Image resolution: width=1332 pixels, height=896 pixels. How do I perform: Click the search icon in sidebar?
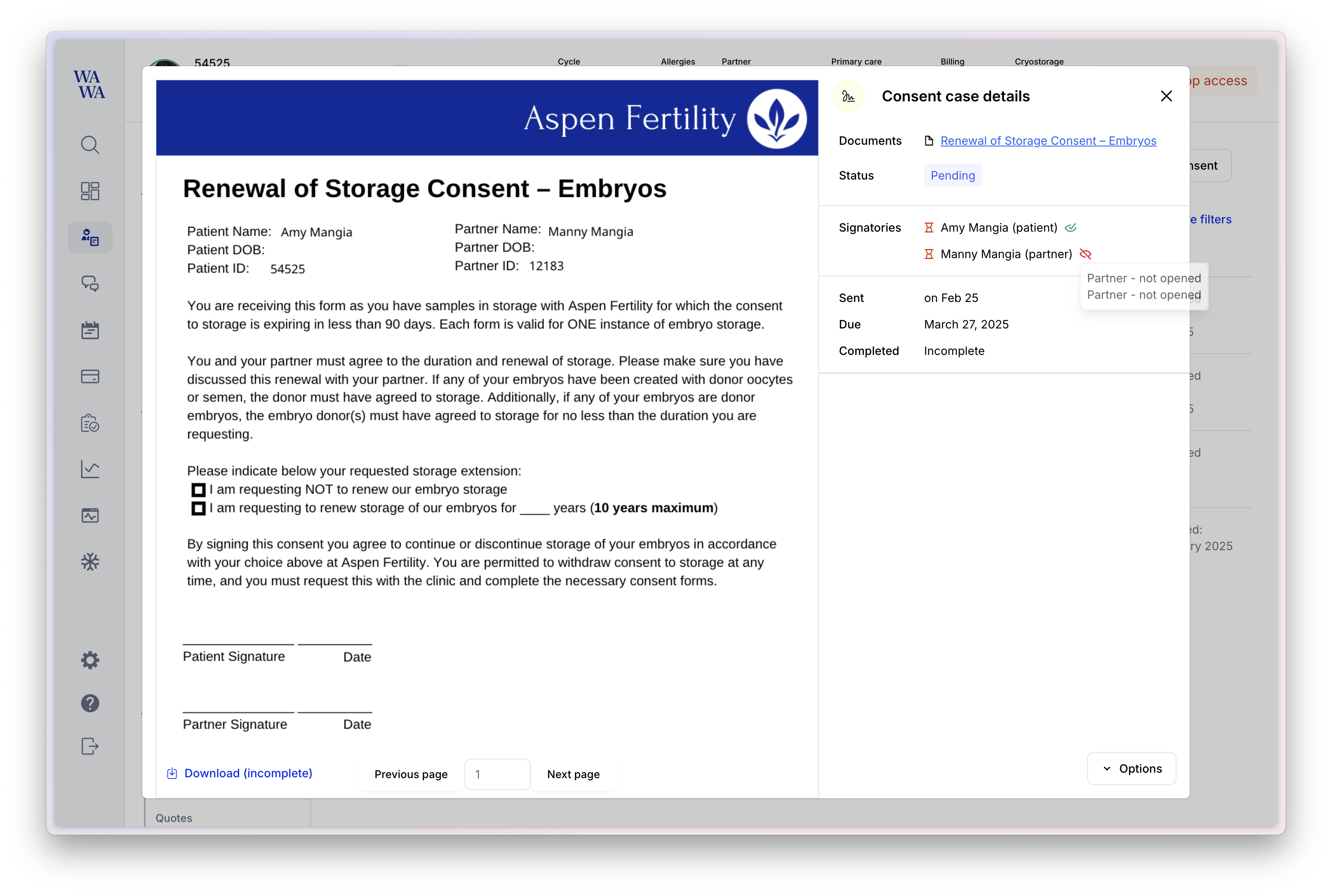90,144
